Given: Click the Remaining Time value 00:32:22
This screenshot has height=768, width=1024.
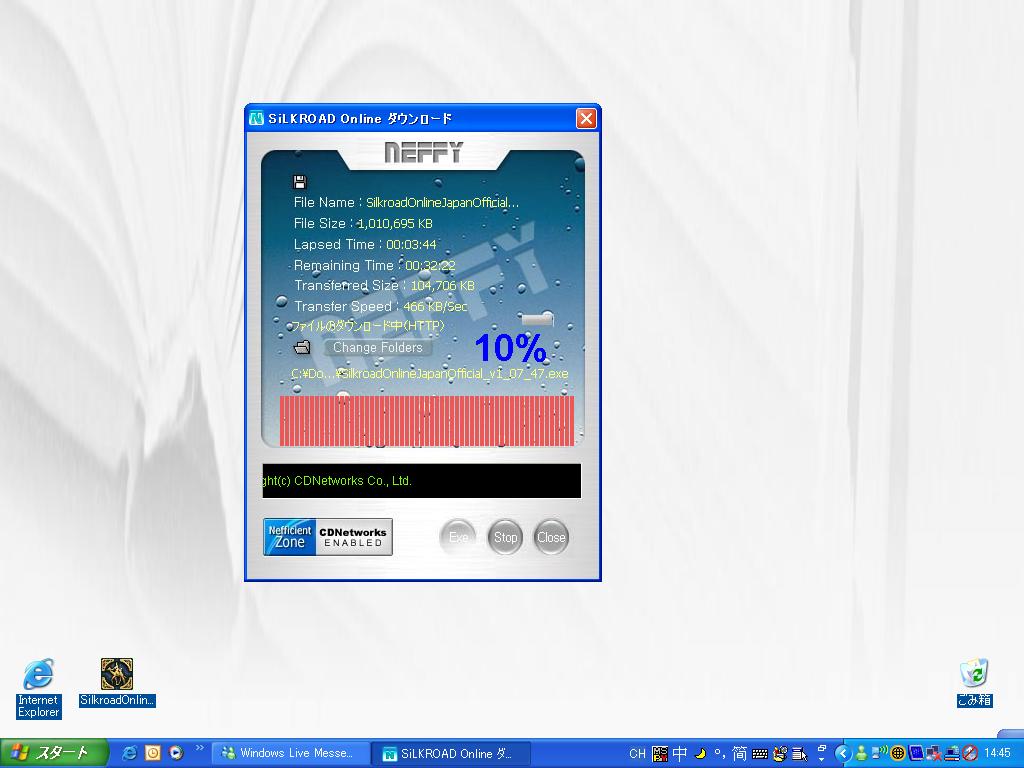Looking at the screenshot, I should pyautogui.click(x=430, y=265).
